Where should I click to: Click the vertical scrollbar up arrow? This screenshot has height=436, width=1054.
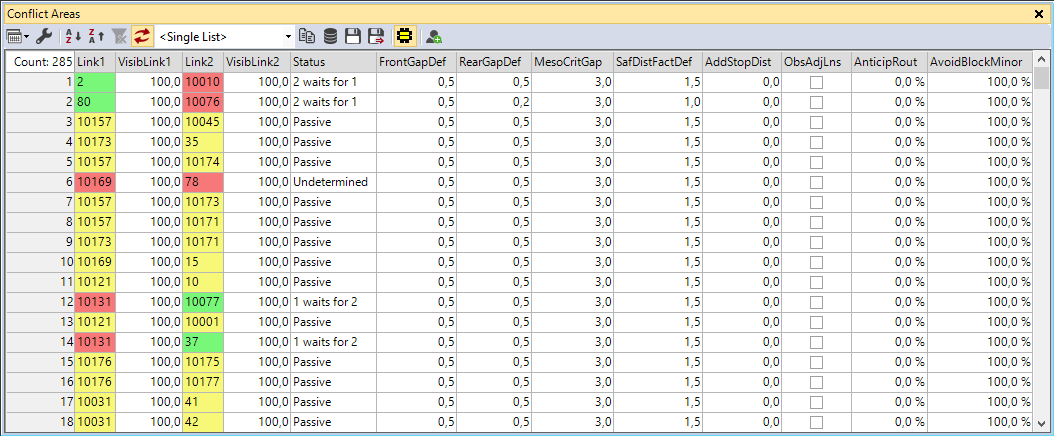pyautogui.click(x=1042, y=62)
